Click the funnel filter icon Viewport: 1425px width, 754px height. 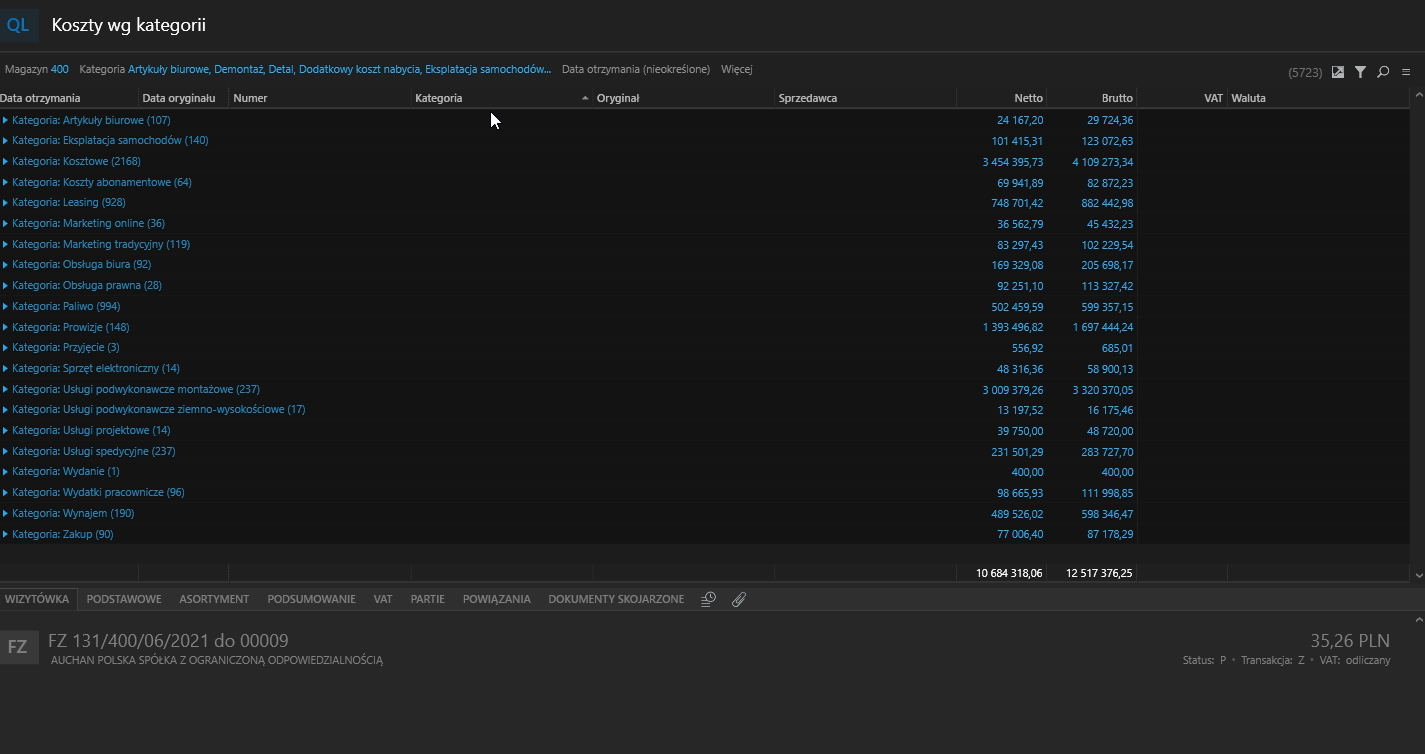click(x=1361, y=72)
